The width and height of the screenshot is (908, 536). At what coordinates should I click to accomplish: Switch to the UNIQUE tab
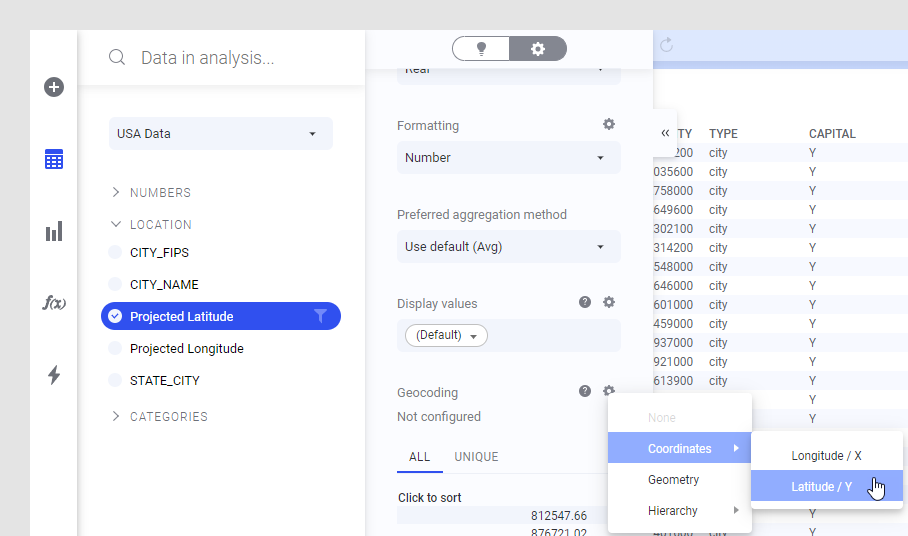476,457
